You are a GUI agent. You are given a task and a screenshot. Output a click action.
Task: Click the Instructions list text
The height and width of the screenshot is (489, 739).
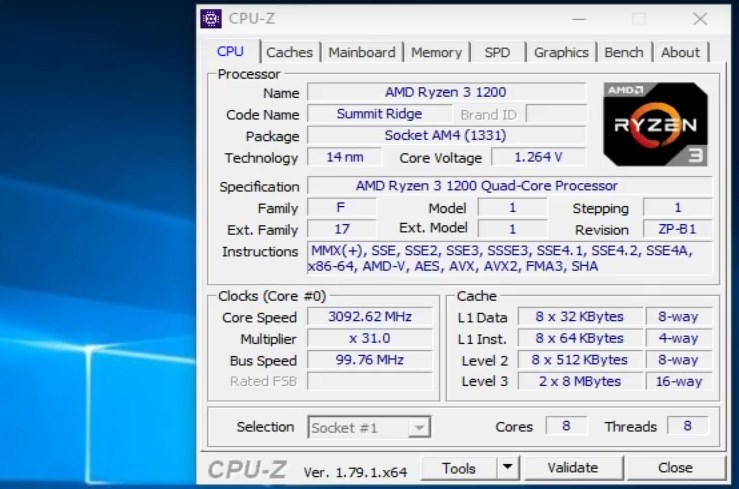click(x=509, y=258)
